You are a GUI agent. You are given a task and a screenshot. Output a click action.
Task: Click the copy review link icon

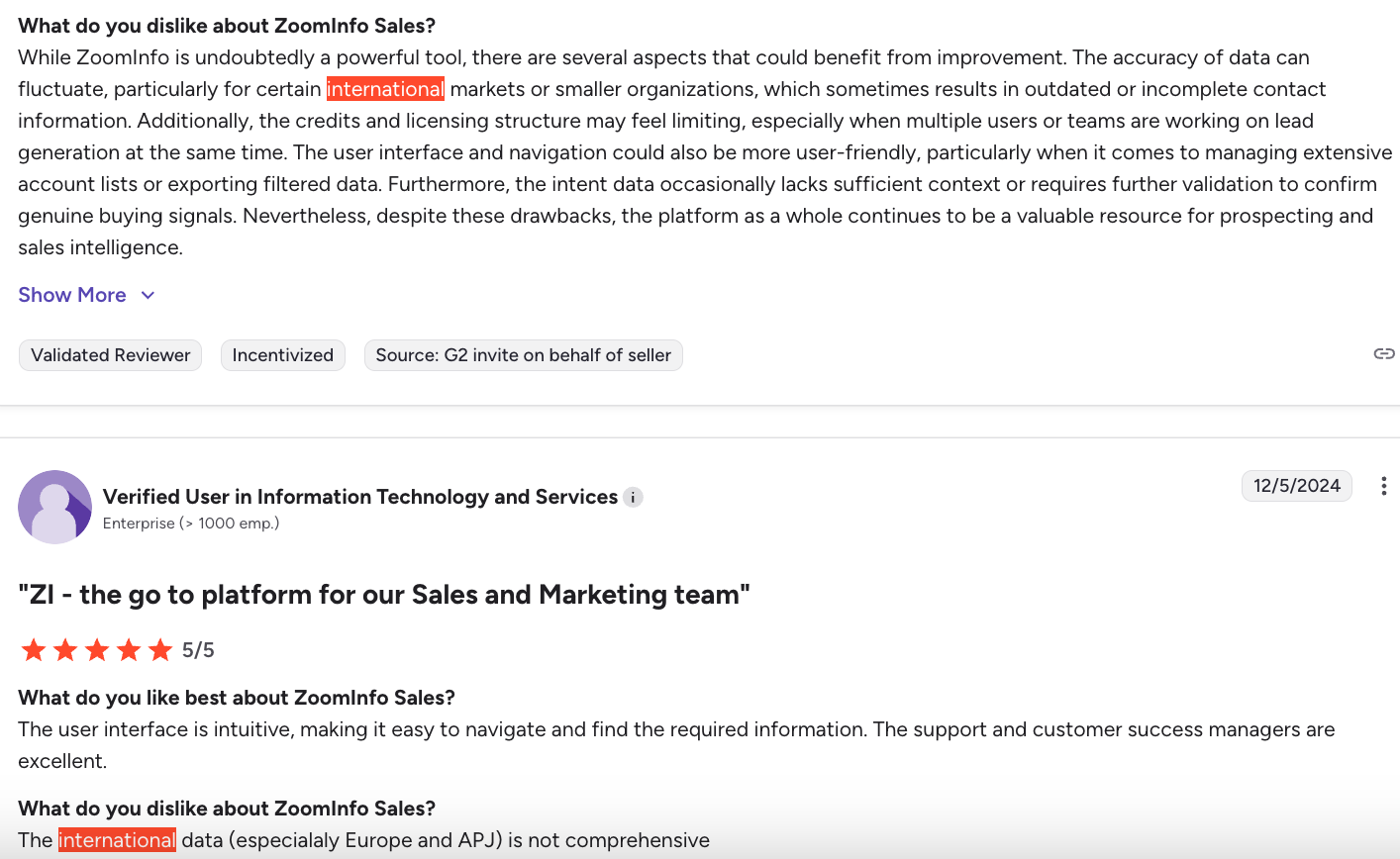click(x=1383, y=352)
